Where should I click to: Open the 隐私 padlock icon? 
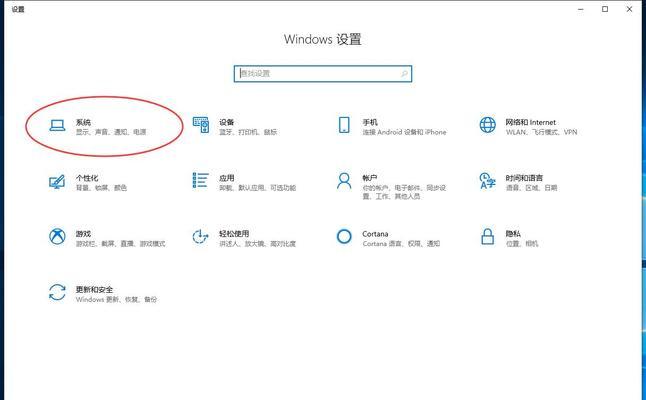click(487, 236)
